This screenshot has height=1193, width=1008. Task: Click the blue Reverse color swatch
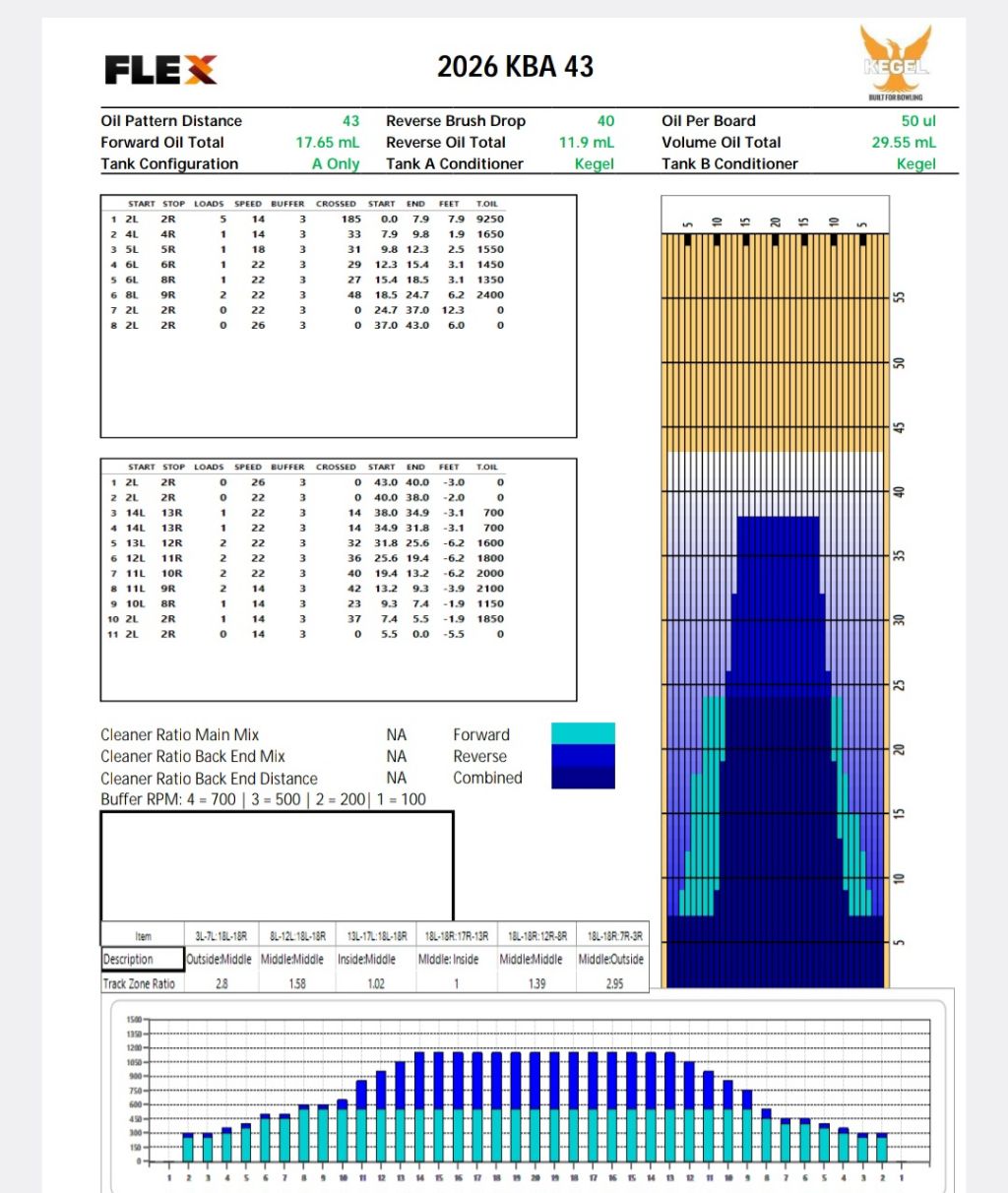[583, 755]
